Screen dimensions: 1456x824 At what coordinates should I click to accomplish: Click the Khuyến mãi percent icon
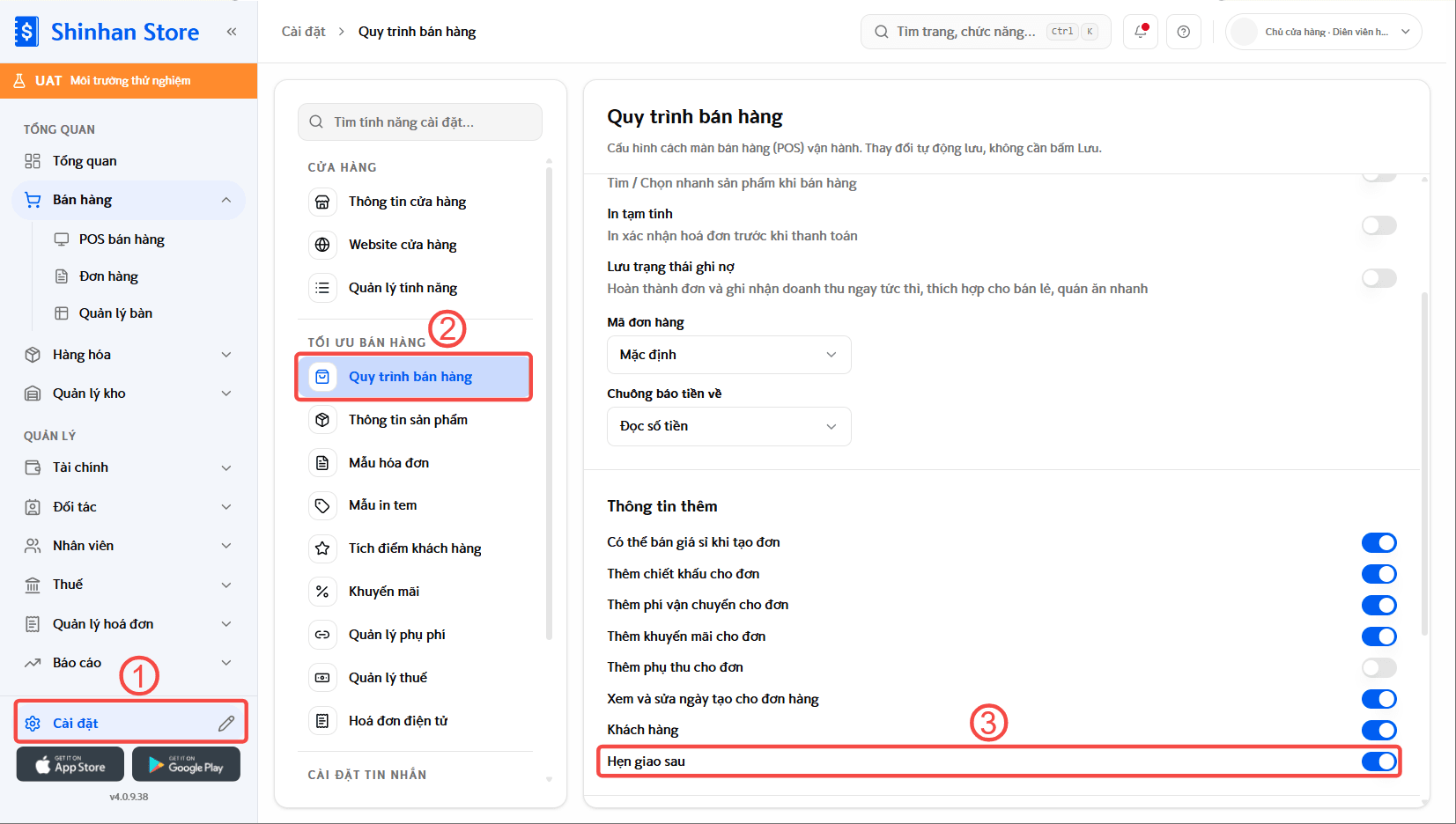click(x=322, y=592)
